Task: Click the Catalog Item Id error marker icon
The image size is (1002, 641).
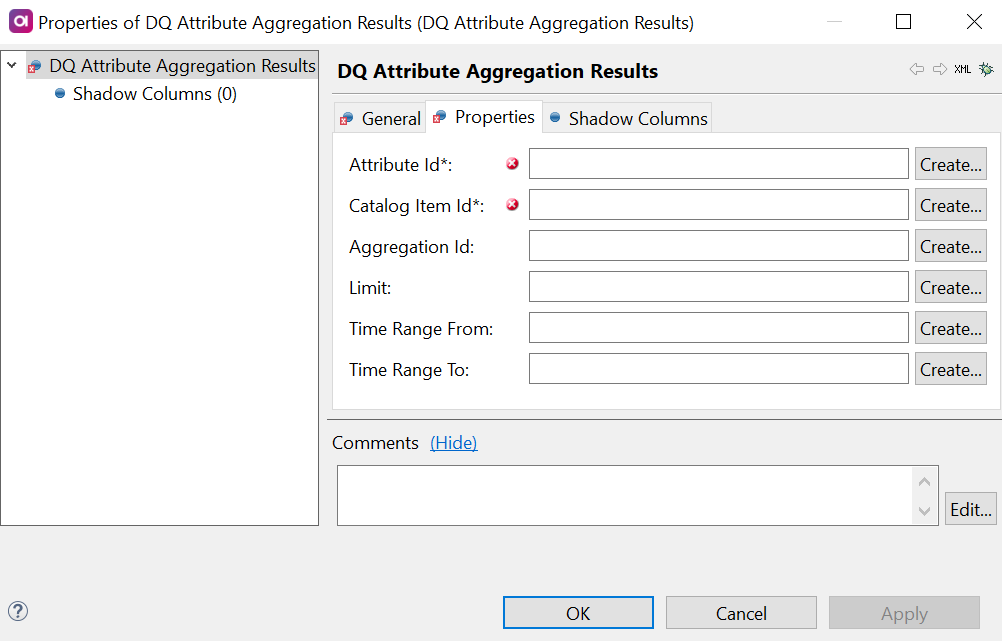Action: [x=513, y=205]
